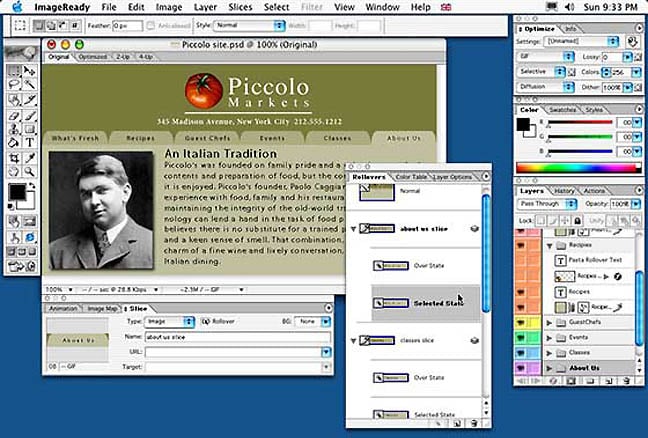Screen dimensions: 648x438
Task: Select the Magic Wand tool
Action: tap(29, 85)
